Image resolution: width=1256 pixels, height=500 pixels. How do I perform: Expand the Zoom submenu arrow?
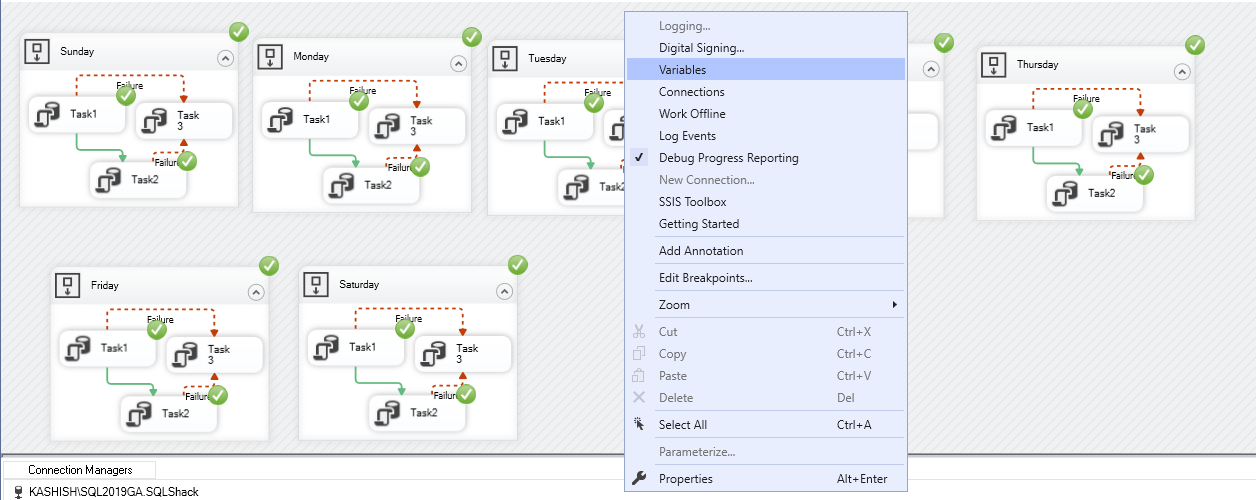(895, 305)
